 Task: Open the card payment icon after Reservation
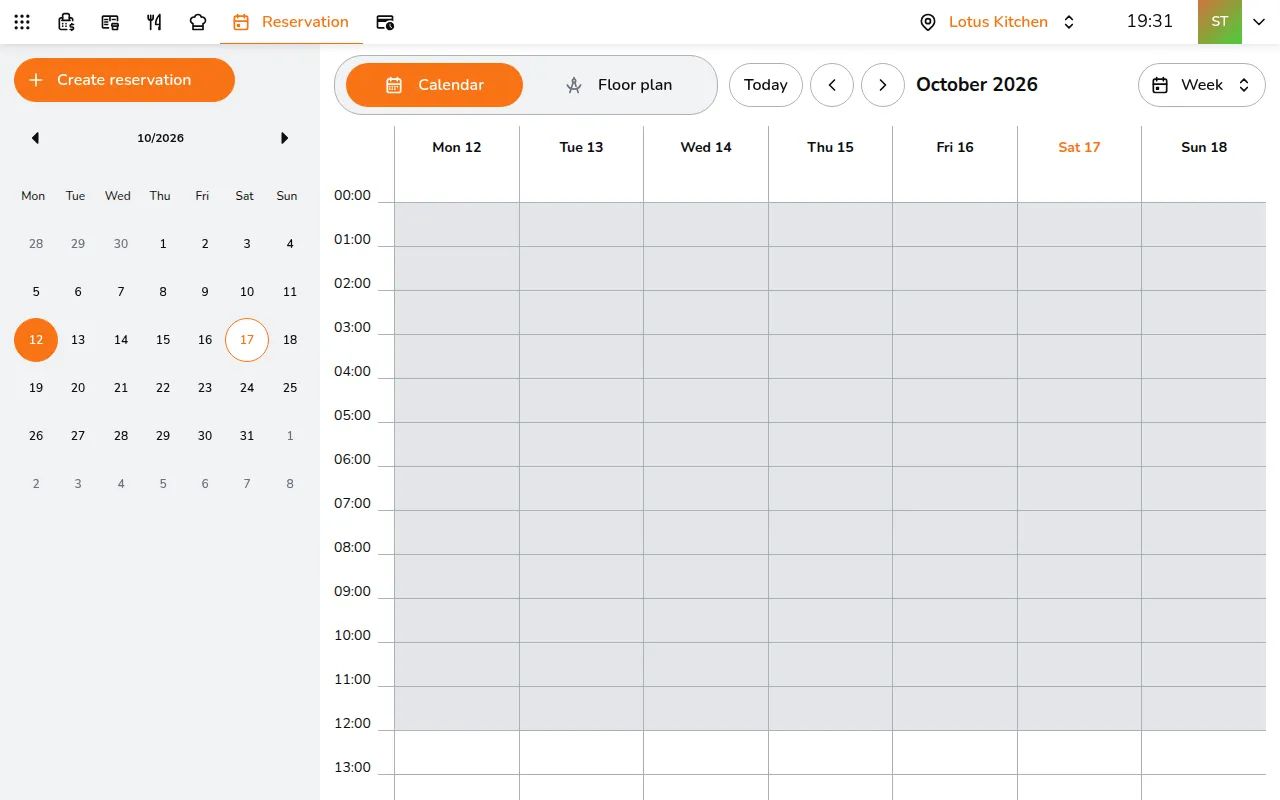pos(385,22)
